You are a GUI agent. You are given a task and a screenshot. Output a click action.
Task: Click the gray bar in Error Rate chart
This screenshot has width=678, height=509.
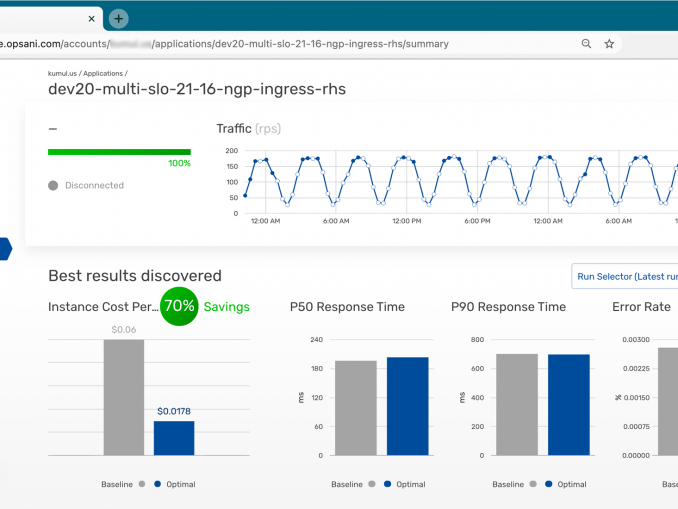[x=668, y=401]
